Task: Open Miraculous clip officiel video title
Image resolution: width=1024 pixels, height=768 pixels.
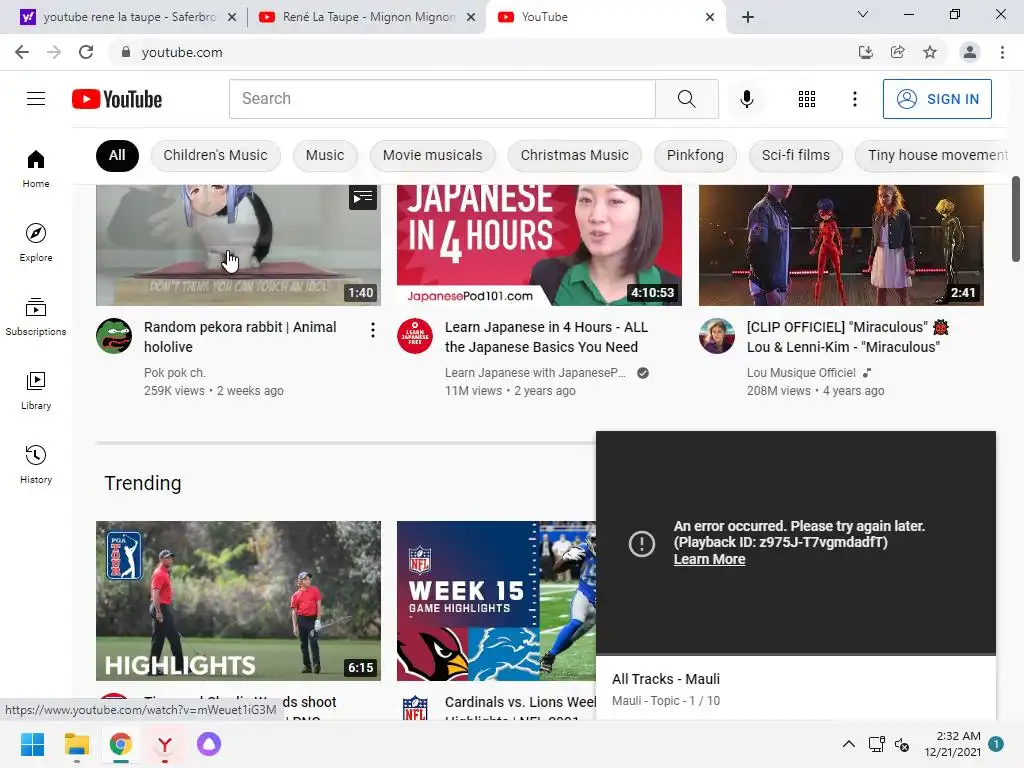Action: [847, 337]
